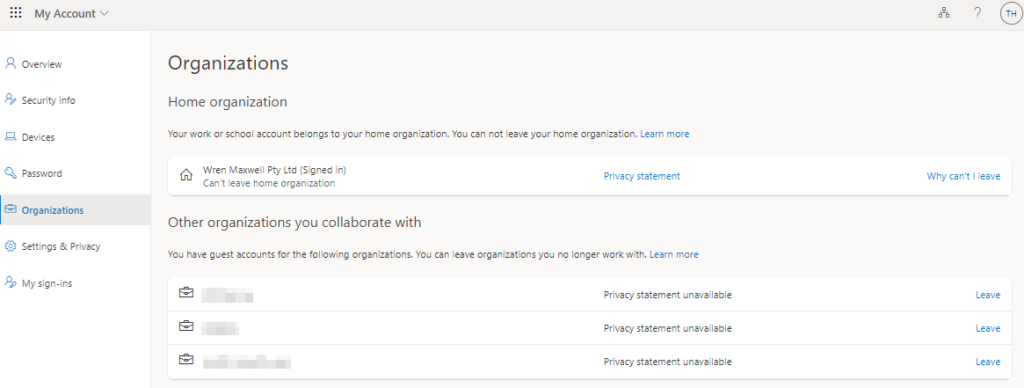Open Wren Maxwell Privacy statement link
Viewport: 1024px width, 388px height.
(641, 176)
